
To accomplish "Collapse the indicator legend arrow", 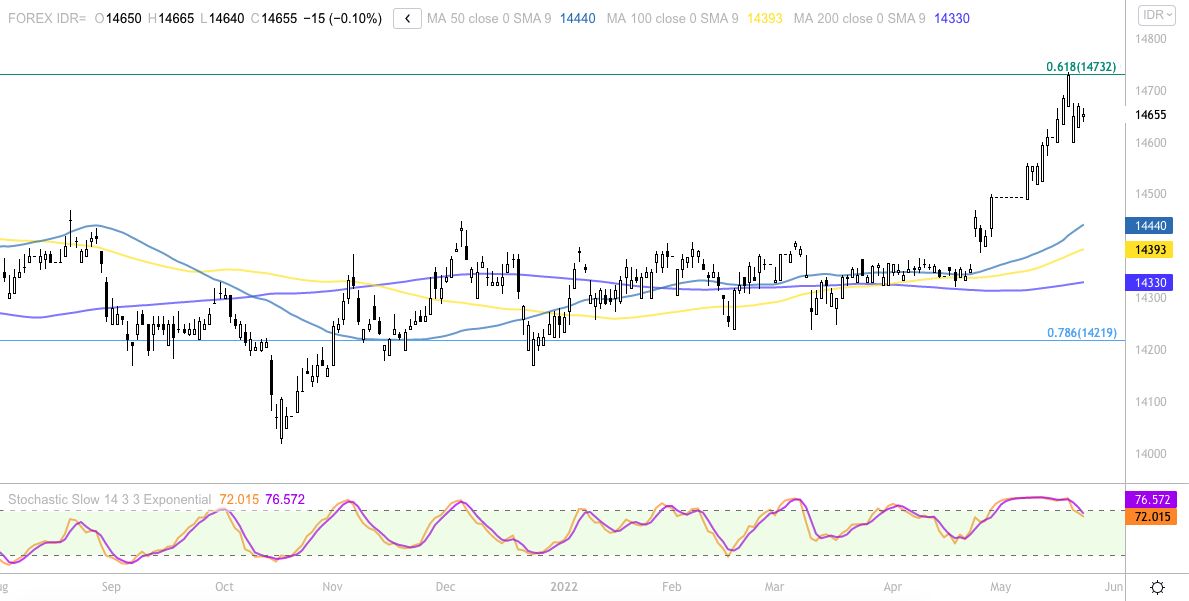I will 407,18.
